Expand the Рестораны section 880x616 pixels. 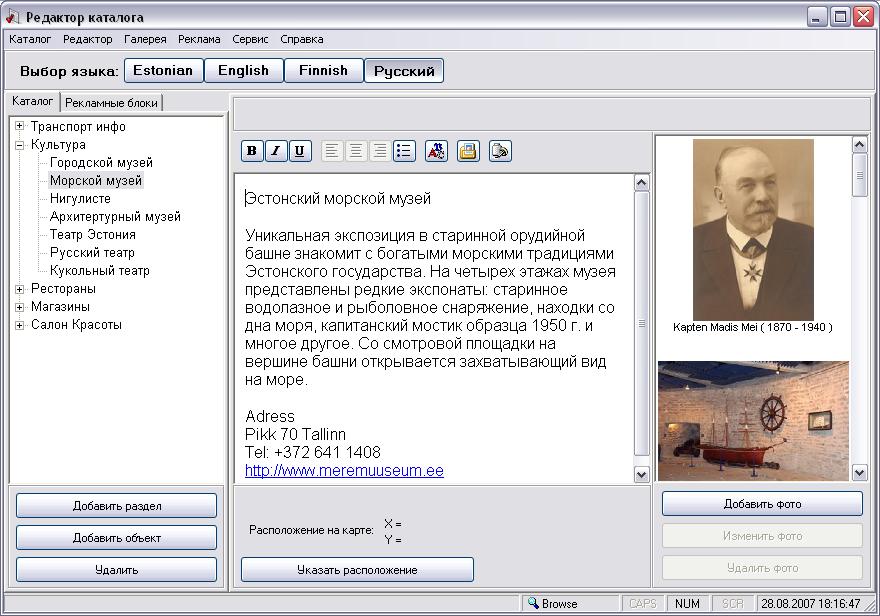(21, 290)
